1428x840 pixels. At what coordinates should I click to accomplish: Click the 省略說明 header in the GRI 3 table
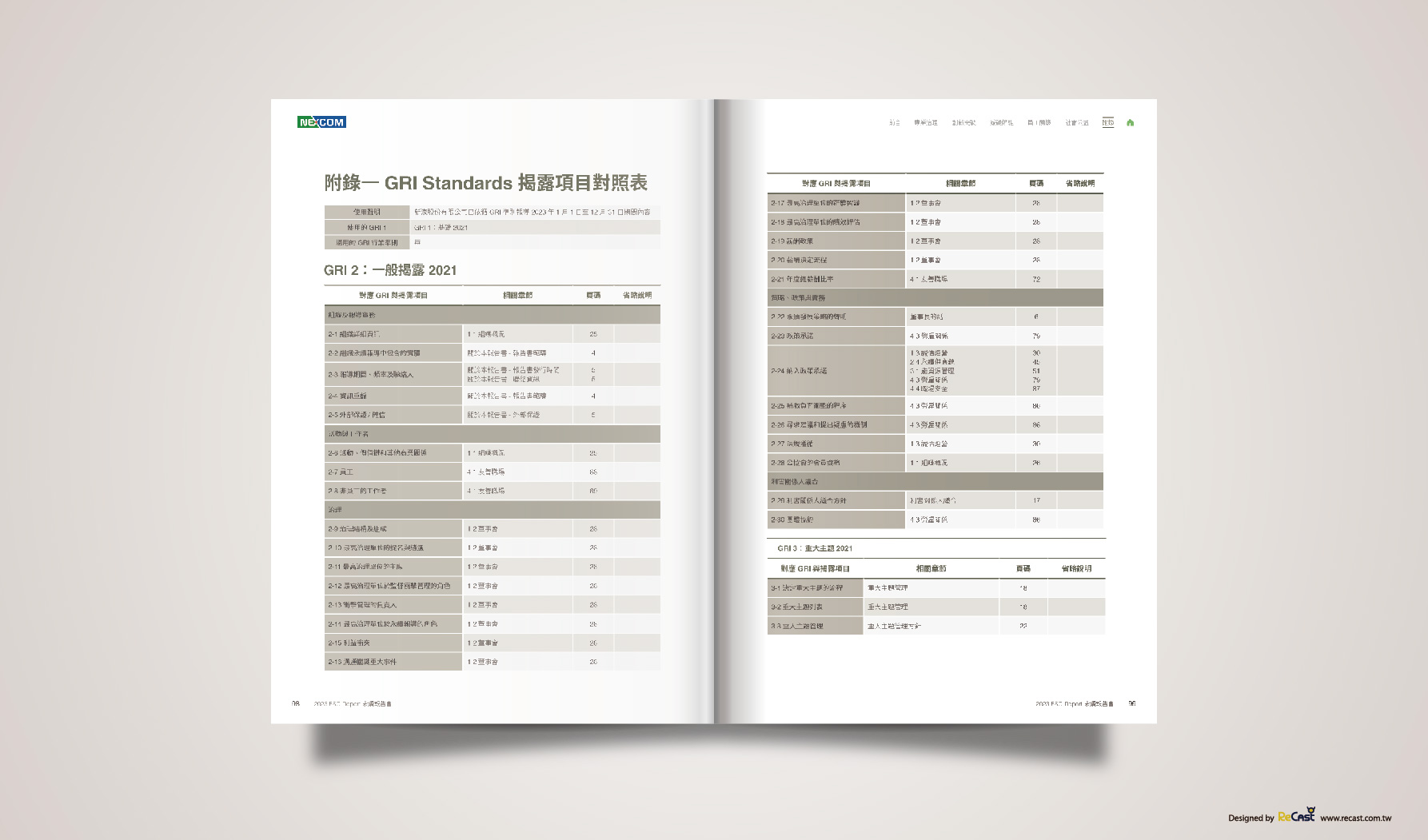click(1076, 568)
